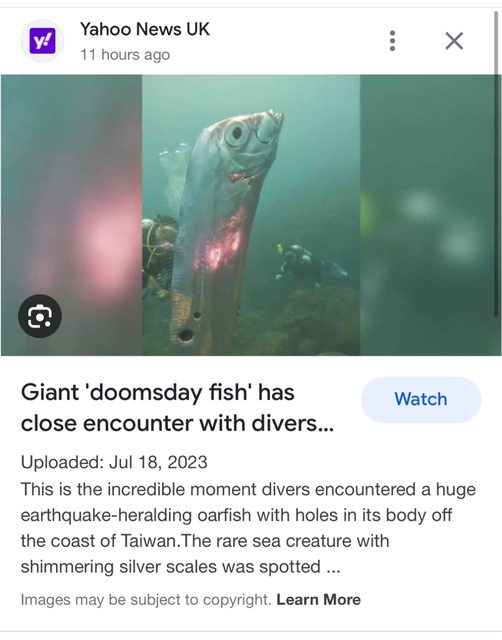Screen dimensions: 502x640
Task: Click the oarfish's large eye in the image
Action: (236, 133)
